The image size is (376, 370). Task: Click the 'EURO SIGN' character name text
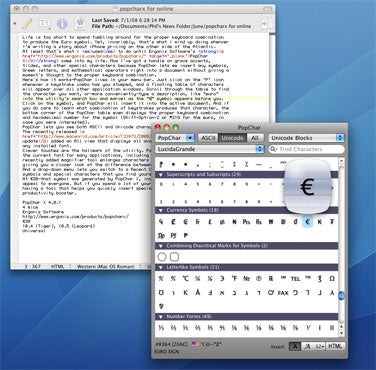(167, 352)
